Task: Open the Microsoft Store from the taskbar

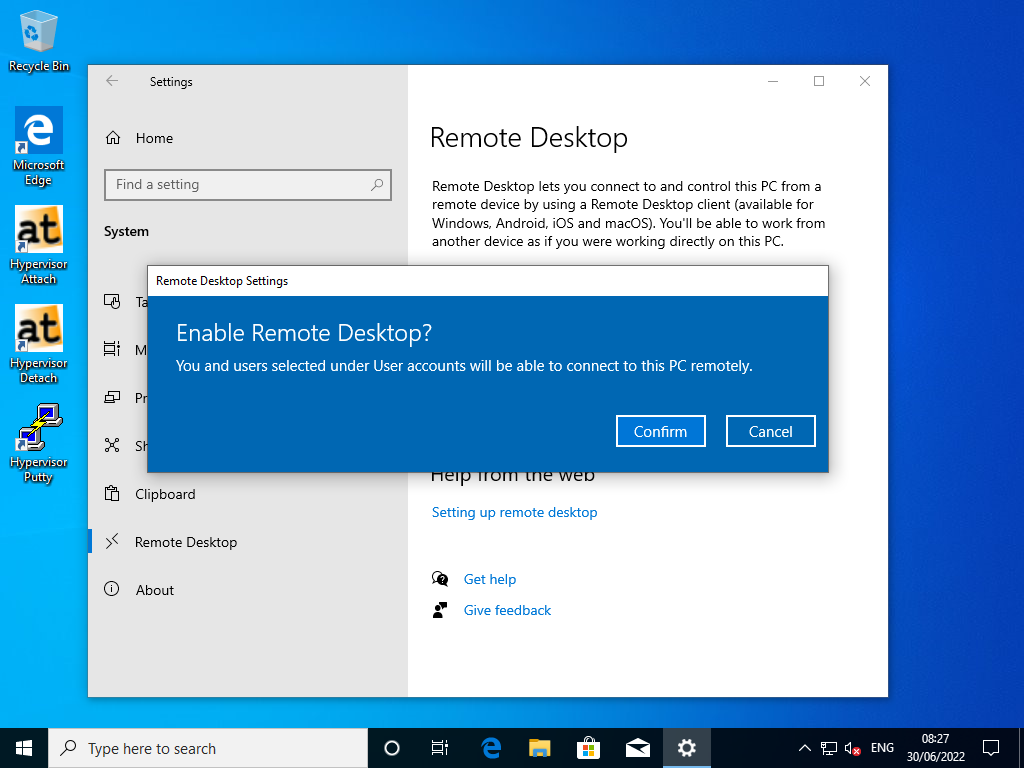Action: (588, 747)
